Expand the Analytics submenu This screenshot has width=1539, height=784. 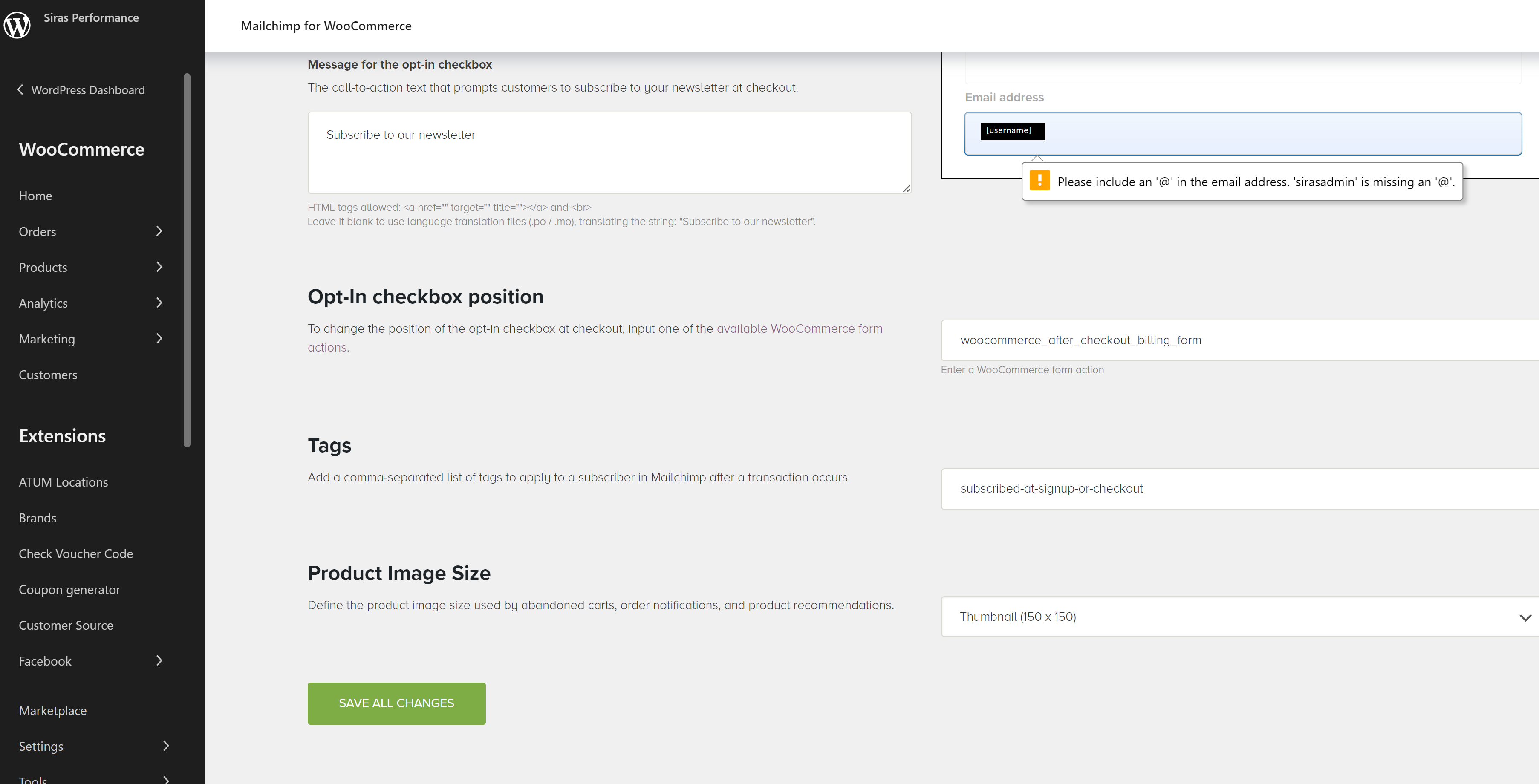159,303
